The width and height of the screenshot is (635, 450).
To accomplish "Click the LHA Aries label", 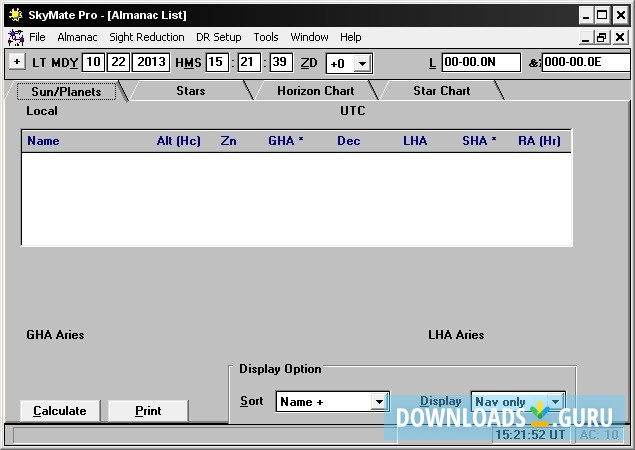I will pyautogui.click(x=456, y=335).
